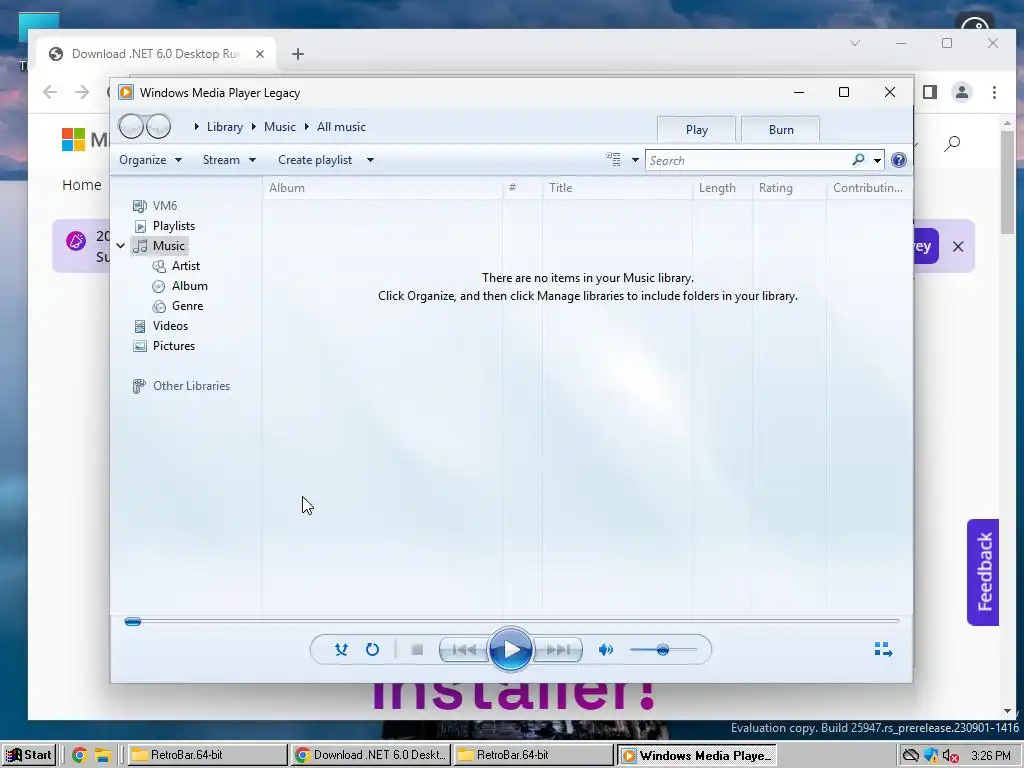Switch to the Burn tab

[x=780, y=129]
